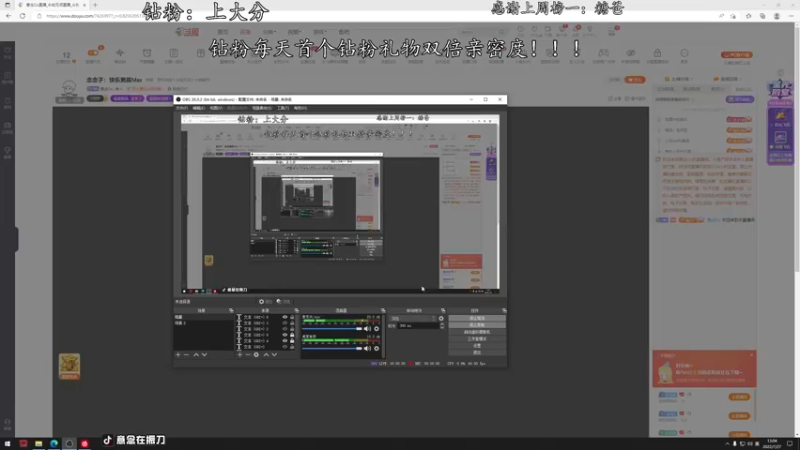Image resolution: width=800 pixels, height=450 pixels.
Task: Select the second scene in Scenes list
Action: pyautogui.click(x=204, y=323)
